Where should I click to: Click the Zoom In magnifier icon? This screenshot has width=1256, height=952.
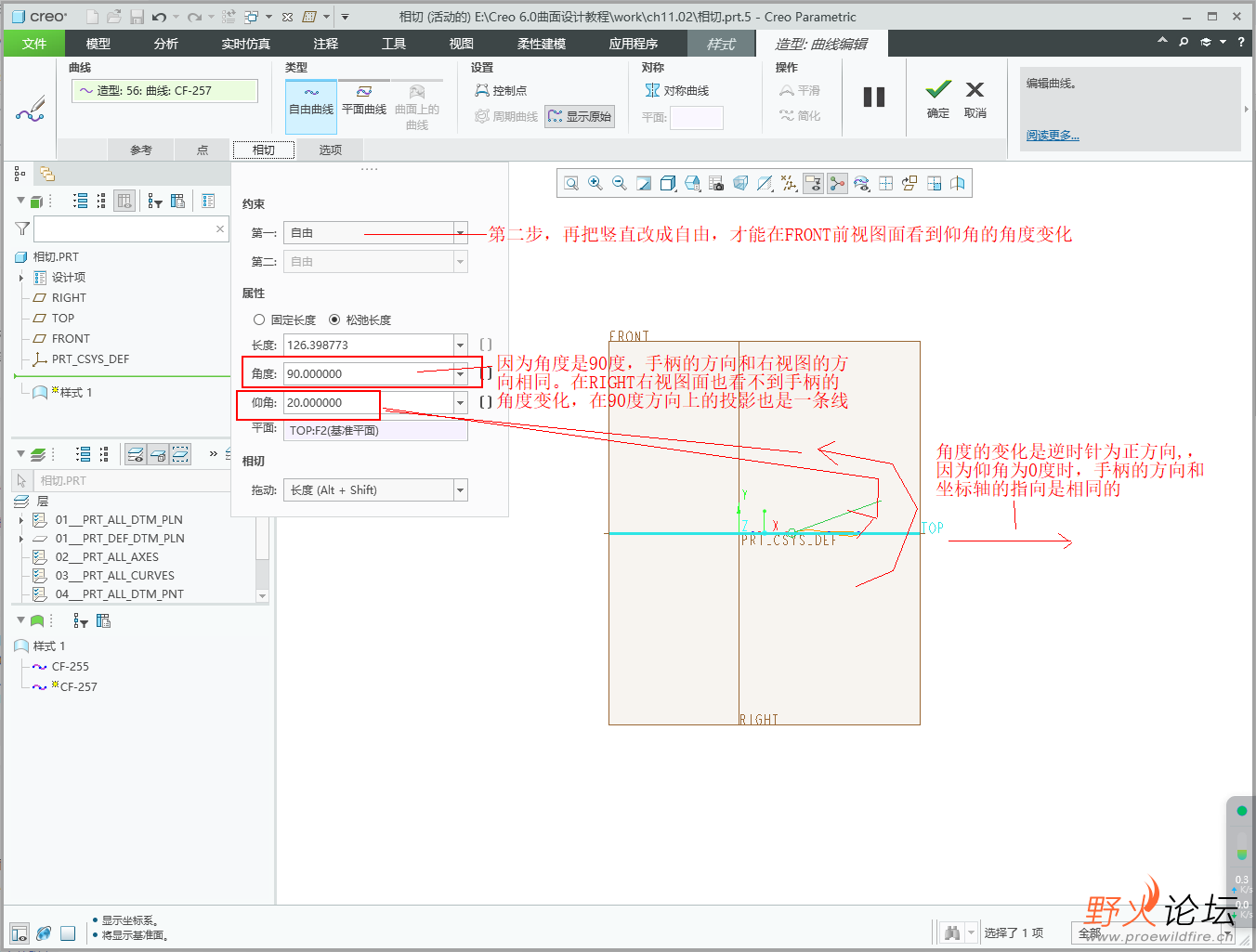click(595, 184)
